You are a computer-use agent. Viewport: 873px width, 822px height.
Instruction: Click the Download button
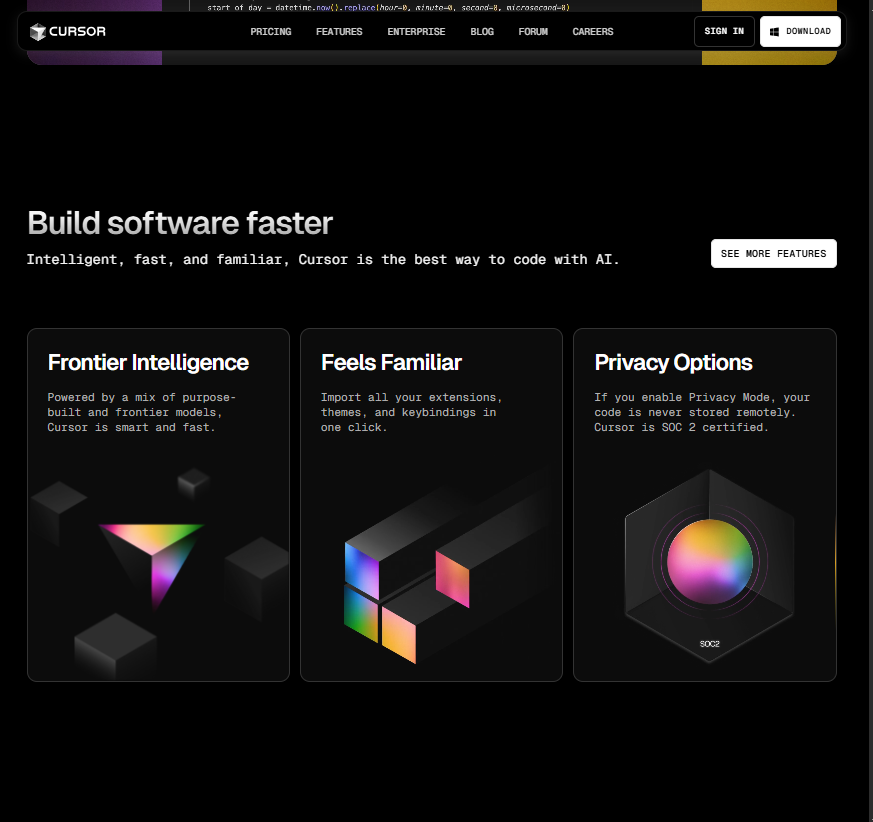pos(800,31)
